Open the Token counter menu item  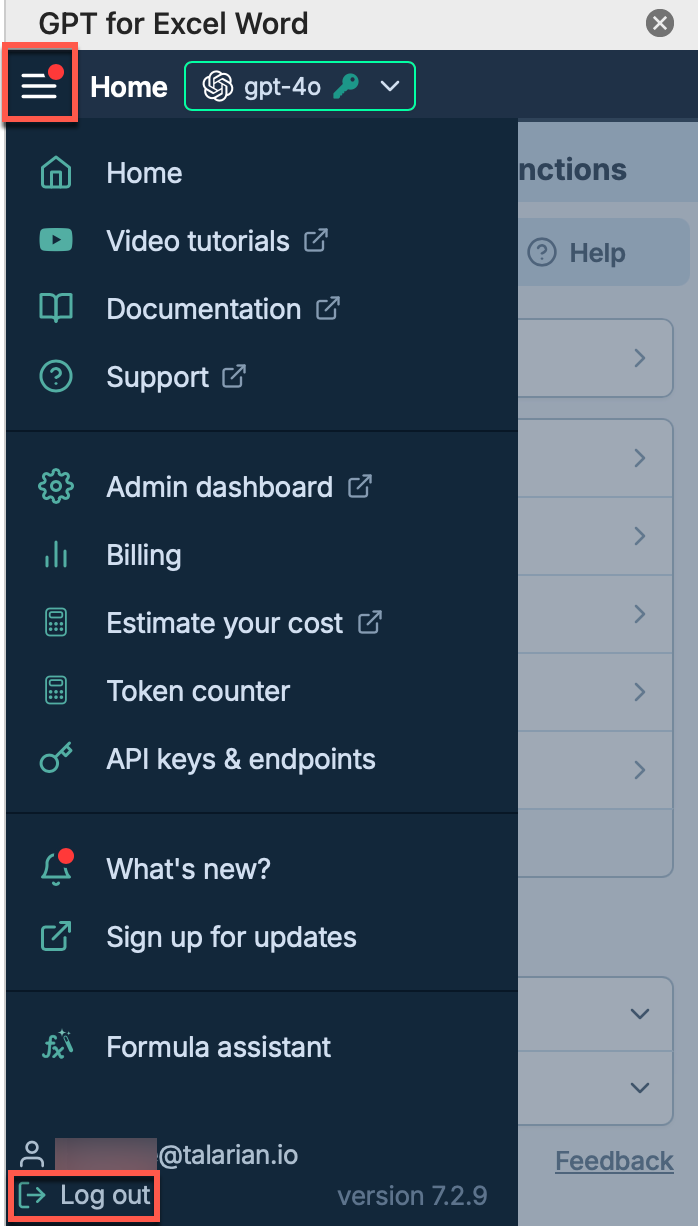pos(198,691)
